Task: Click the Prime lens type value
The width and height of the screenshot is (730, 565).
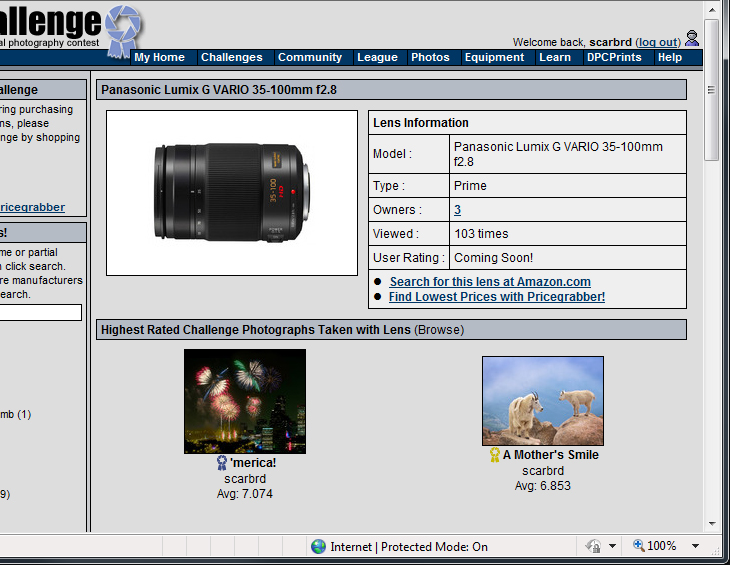Action: click(470, 186)
